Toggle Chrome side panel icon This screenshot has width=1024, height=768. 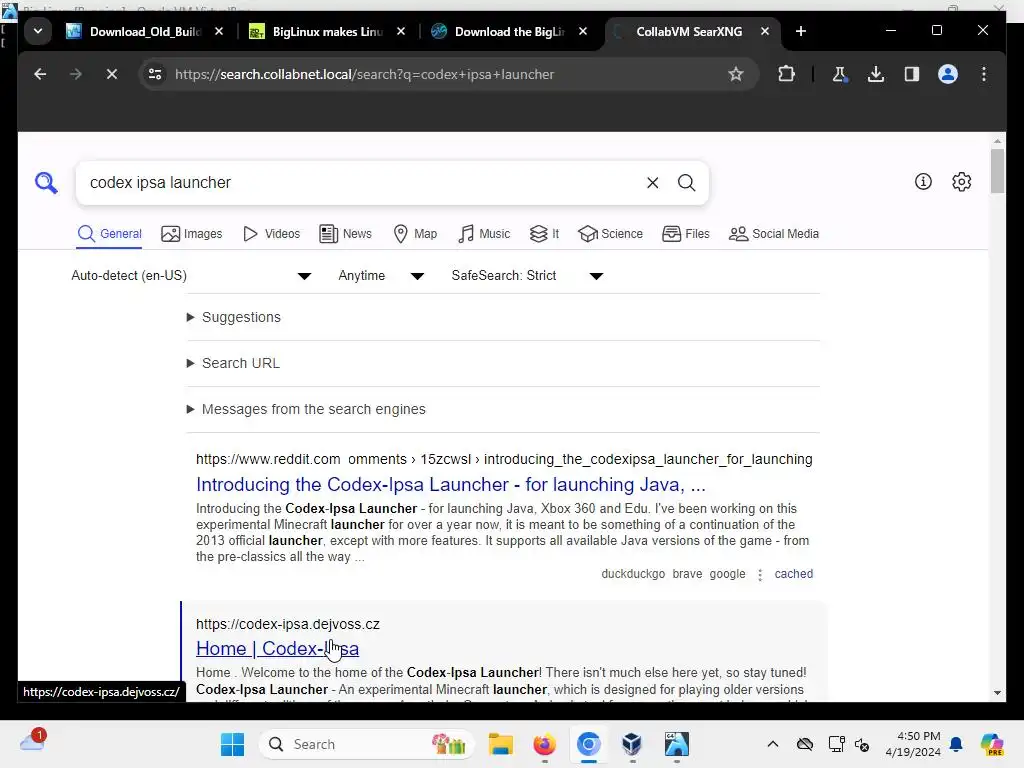tap(912, 74)
